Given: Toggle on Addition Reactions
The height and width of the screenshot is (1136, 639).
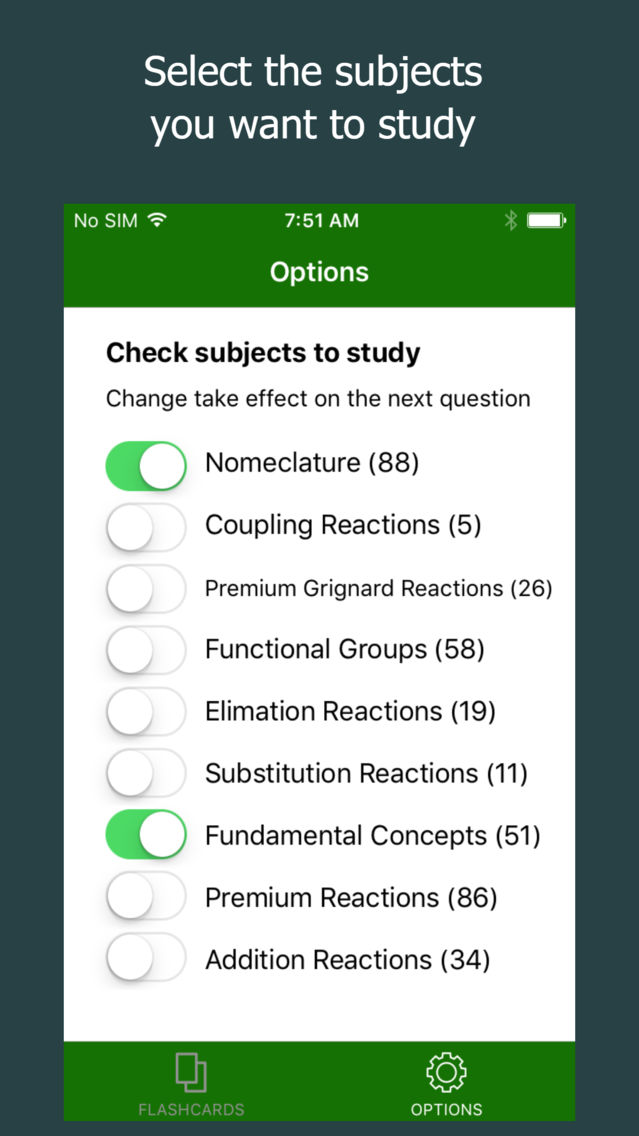Looking at the screenshot, I should pos(146,958).
